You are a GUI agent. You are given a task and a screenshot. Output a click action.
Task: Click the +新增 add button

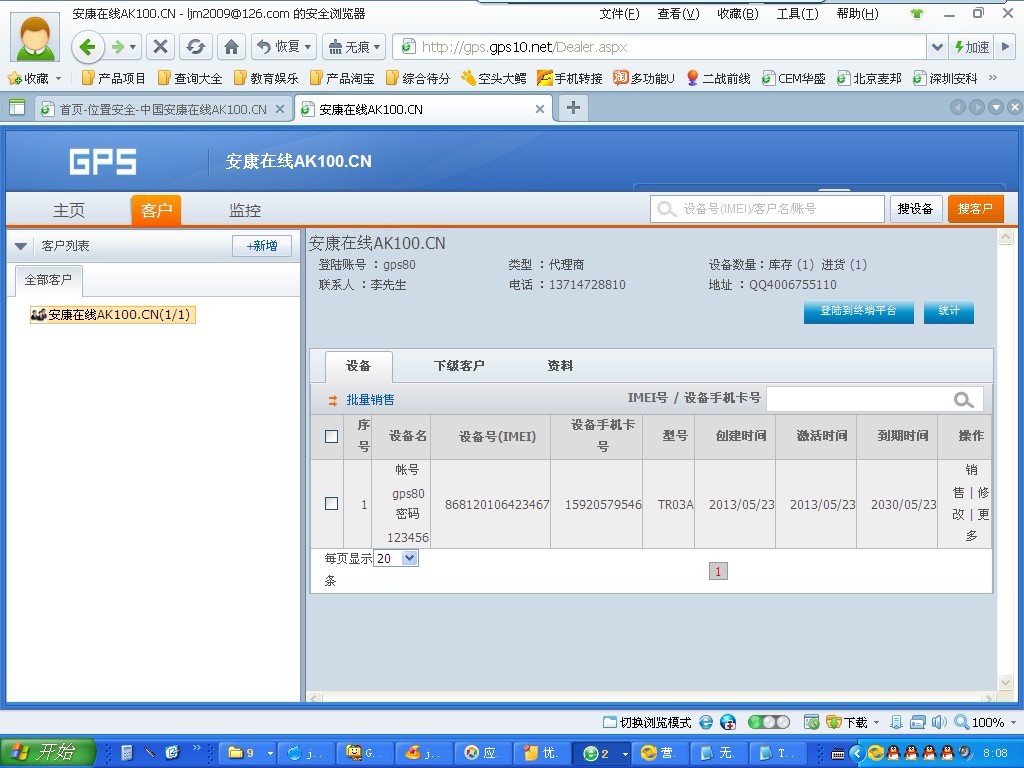(262, 246)
